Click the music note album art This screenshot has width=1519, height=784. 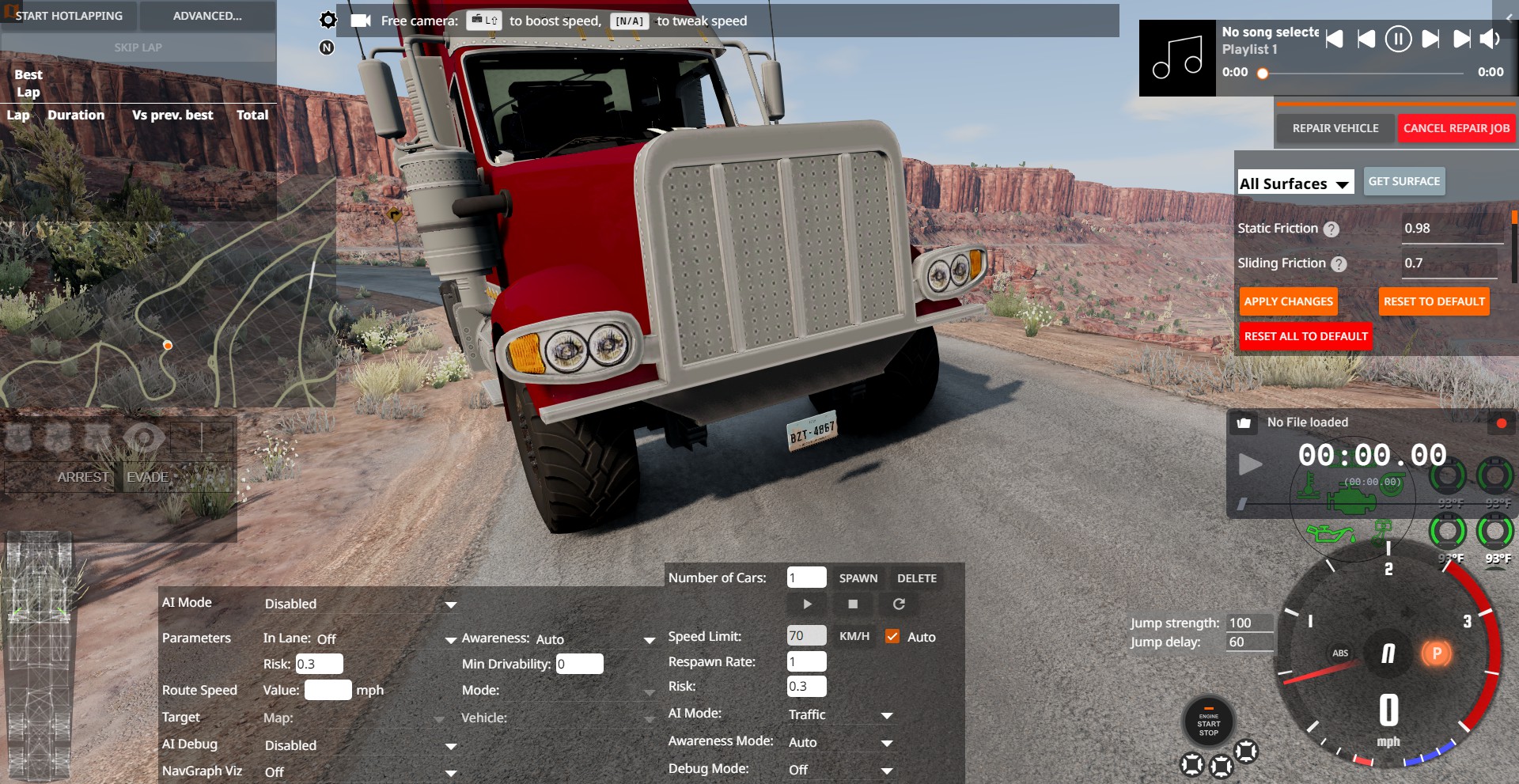point(1177,58)
